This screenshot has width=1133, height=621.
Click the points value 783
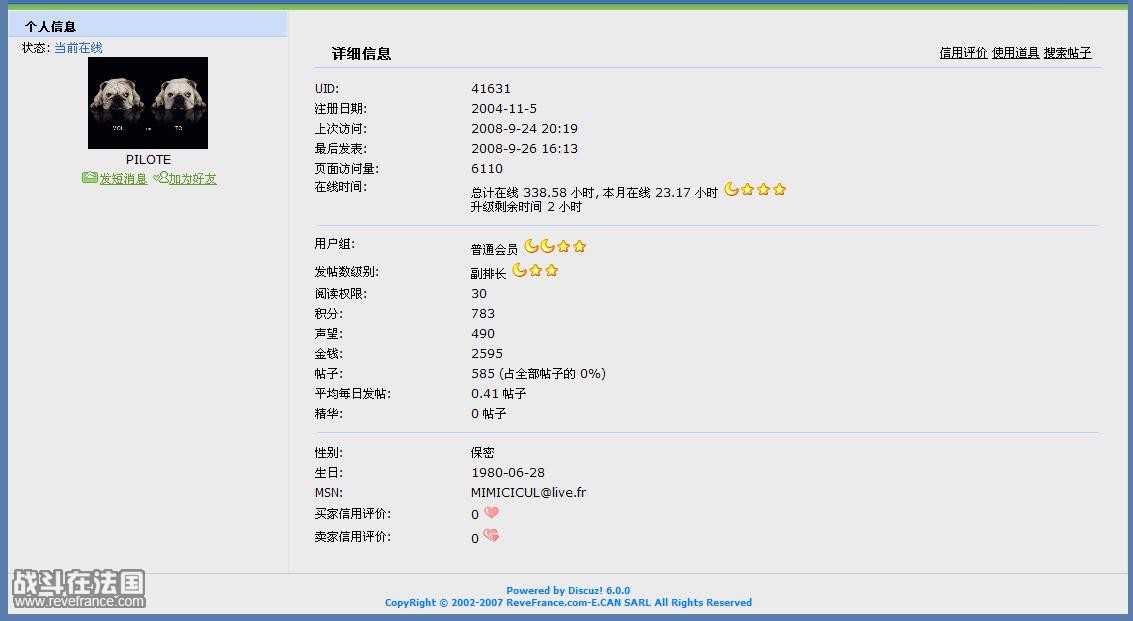click(x=483, y=314)
